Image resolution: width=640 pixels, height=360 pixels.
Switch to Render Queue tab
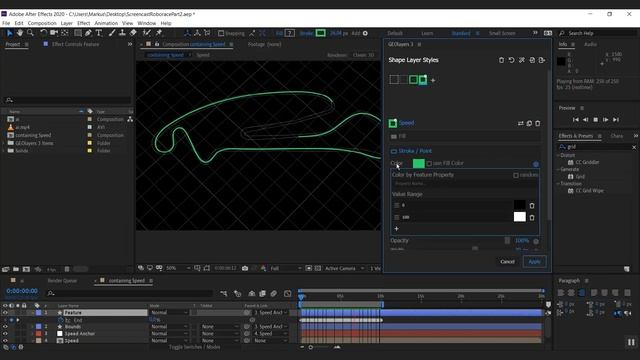62,281
